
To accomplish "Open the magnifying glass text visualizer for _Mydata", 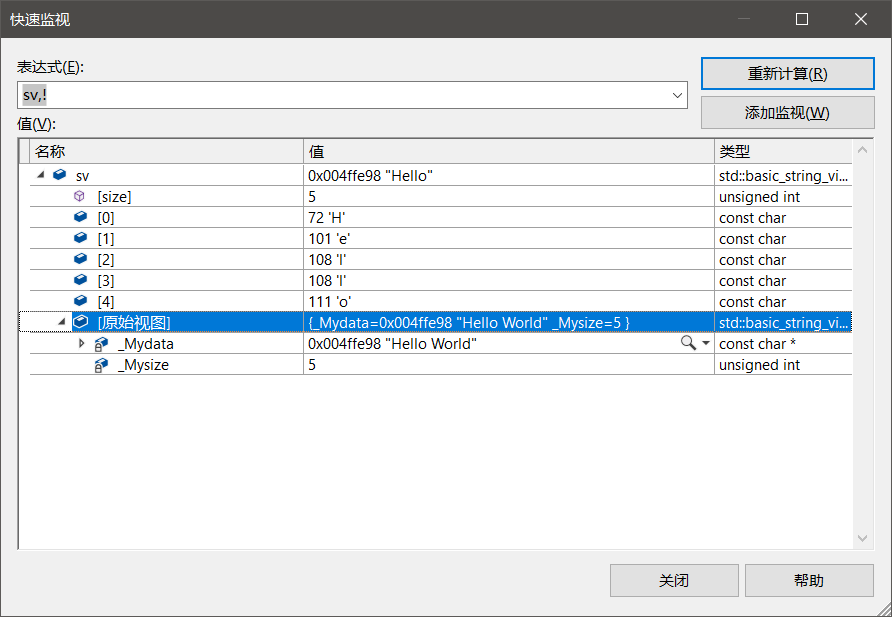I will click(686, 343).
